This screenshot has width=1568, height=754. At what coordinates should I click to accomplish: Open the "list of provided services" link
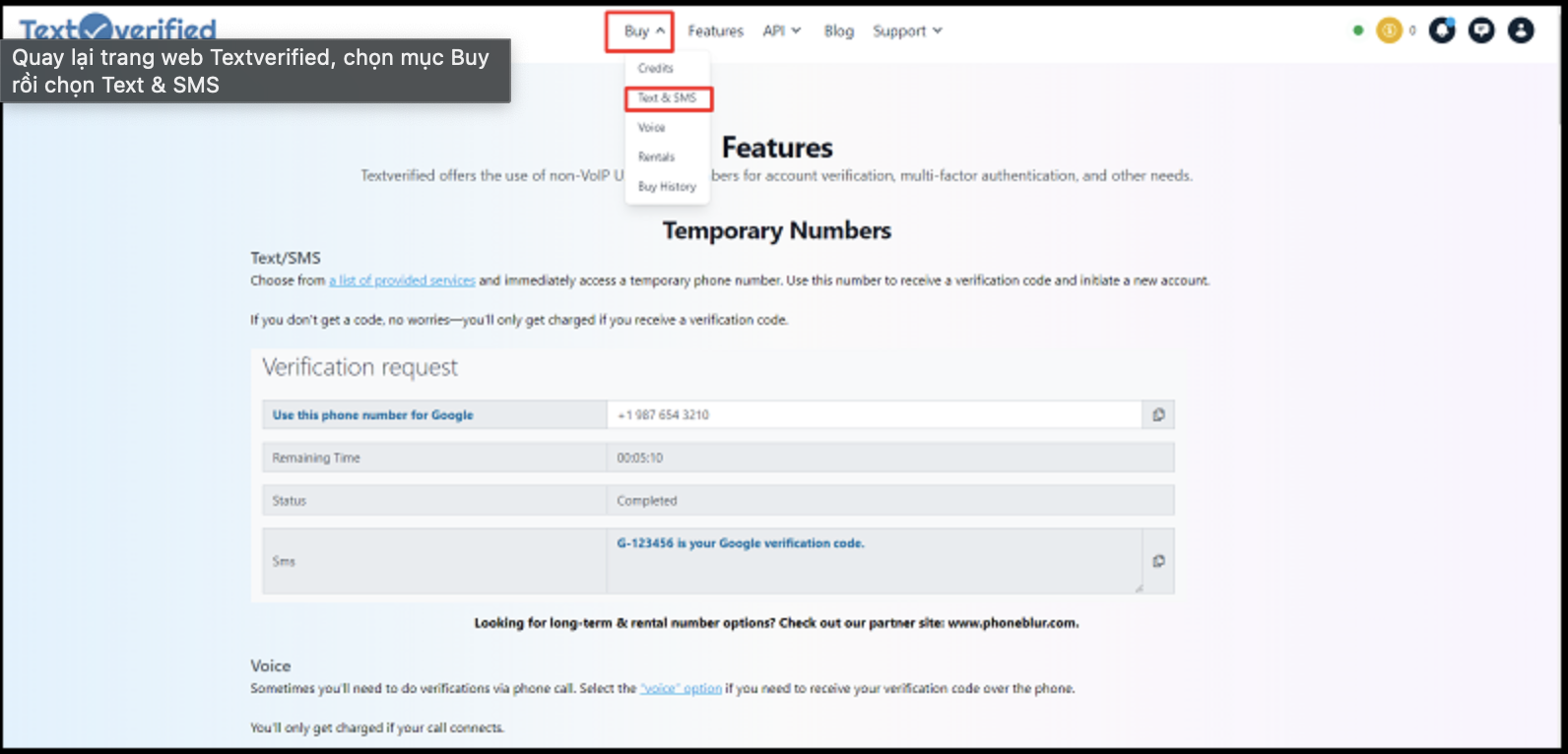coord(402,281)
